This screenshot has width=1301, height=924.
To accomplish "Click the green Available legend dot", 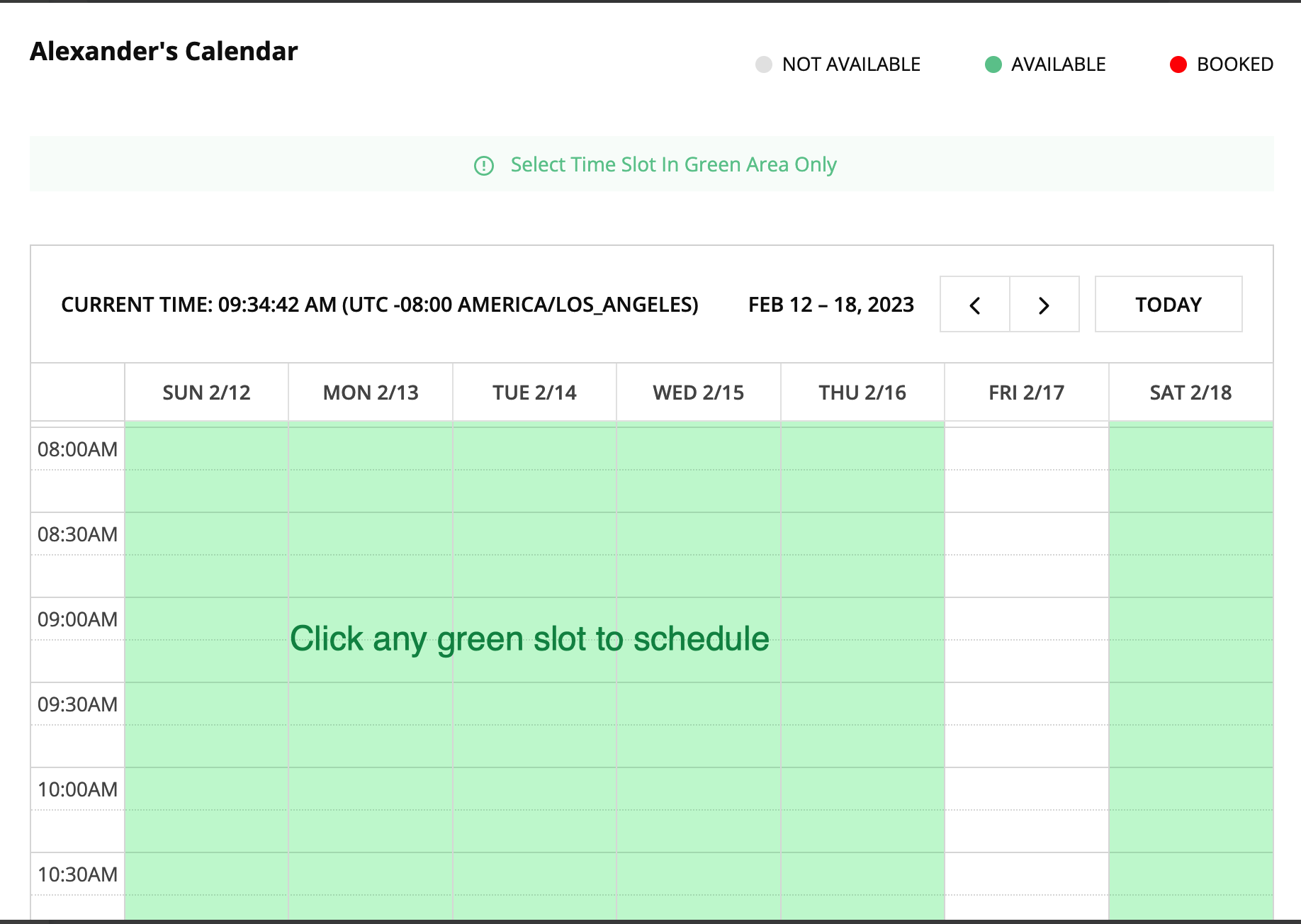I will (x=993, y=64).
